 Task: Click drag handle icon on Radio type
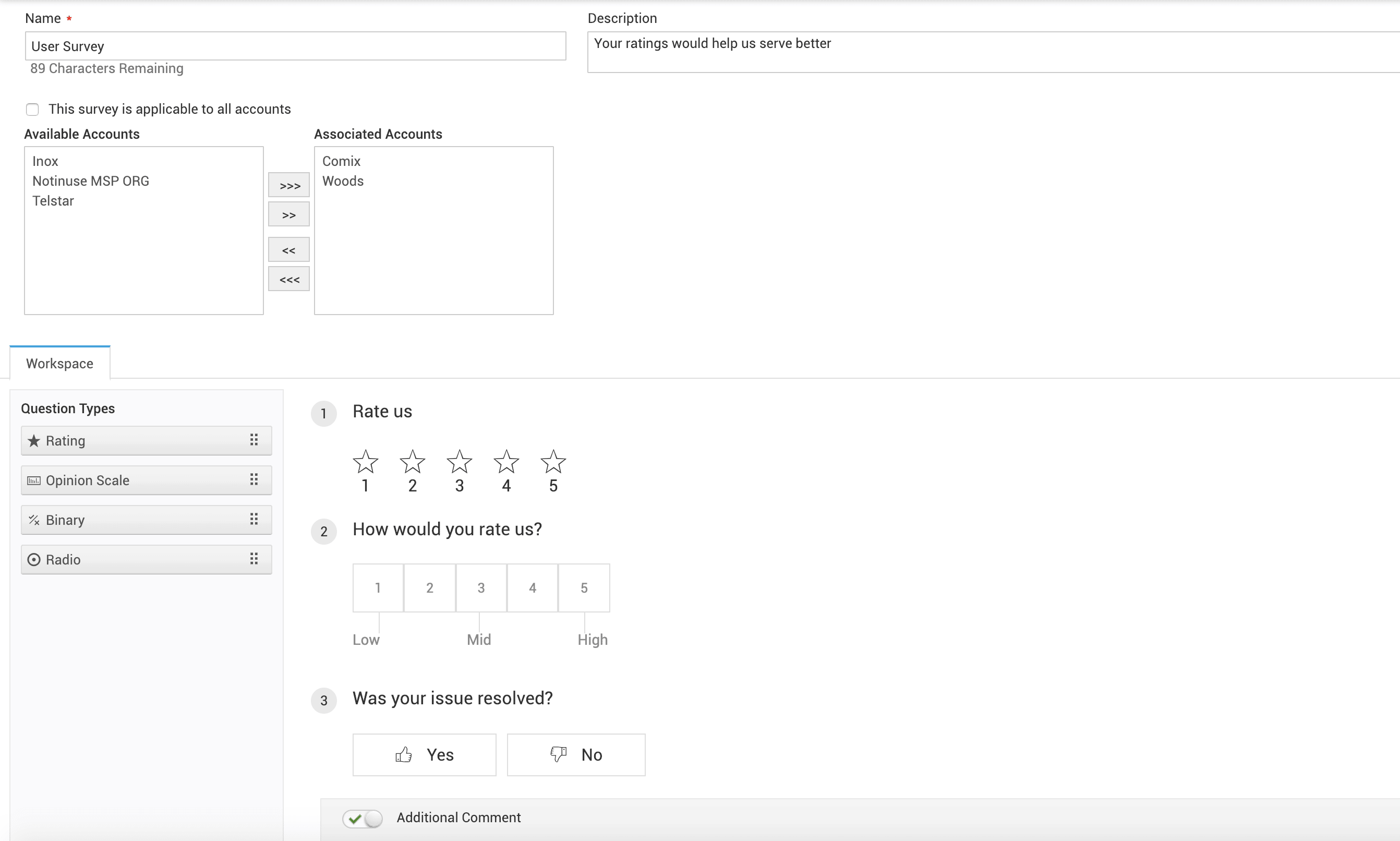point(254,559)
